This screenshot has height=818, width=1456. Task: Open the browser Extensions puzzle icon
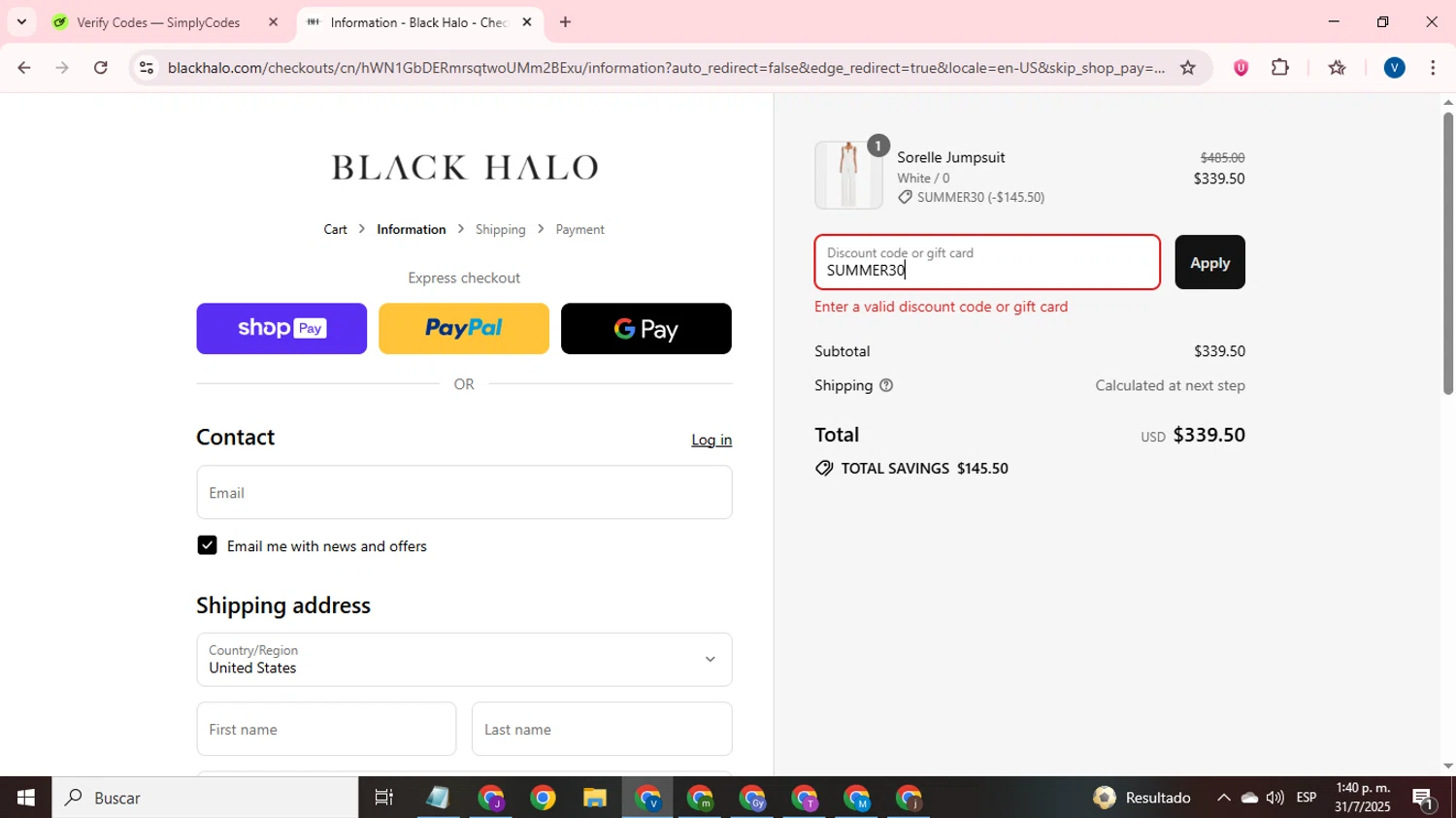pos(1280,68)
